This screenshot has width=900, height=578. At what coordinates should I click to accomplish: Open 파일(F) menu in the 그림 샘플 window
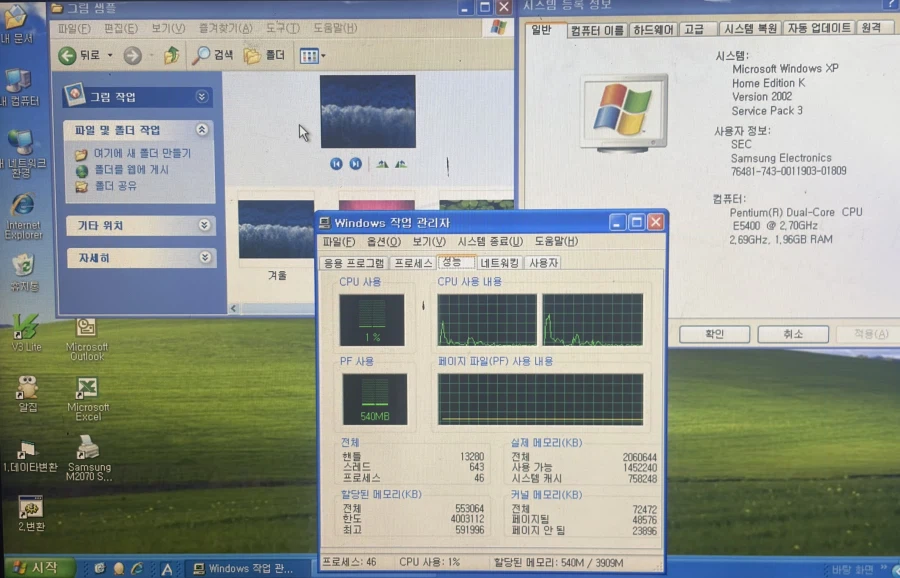point(74,28)
